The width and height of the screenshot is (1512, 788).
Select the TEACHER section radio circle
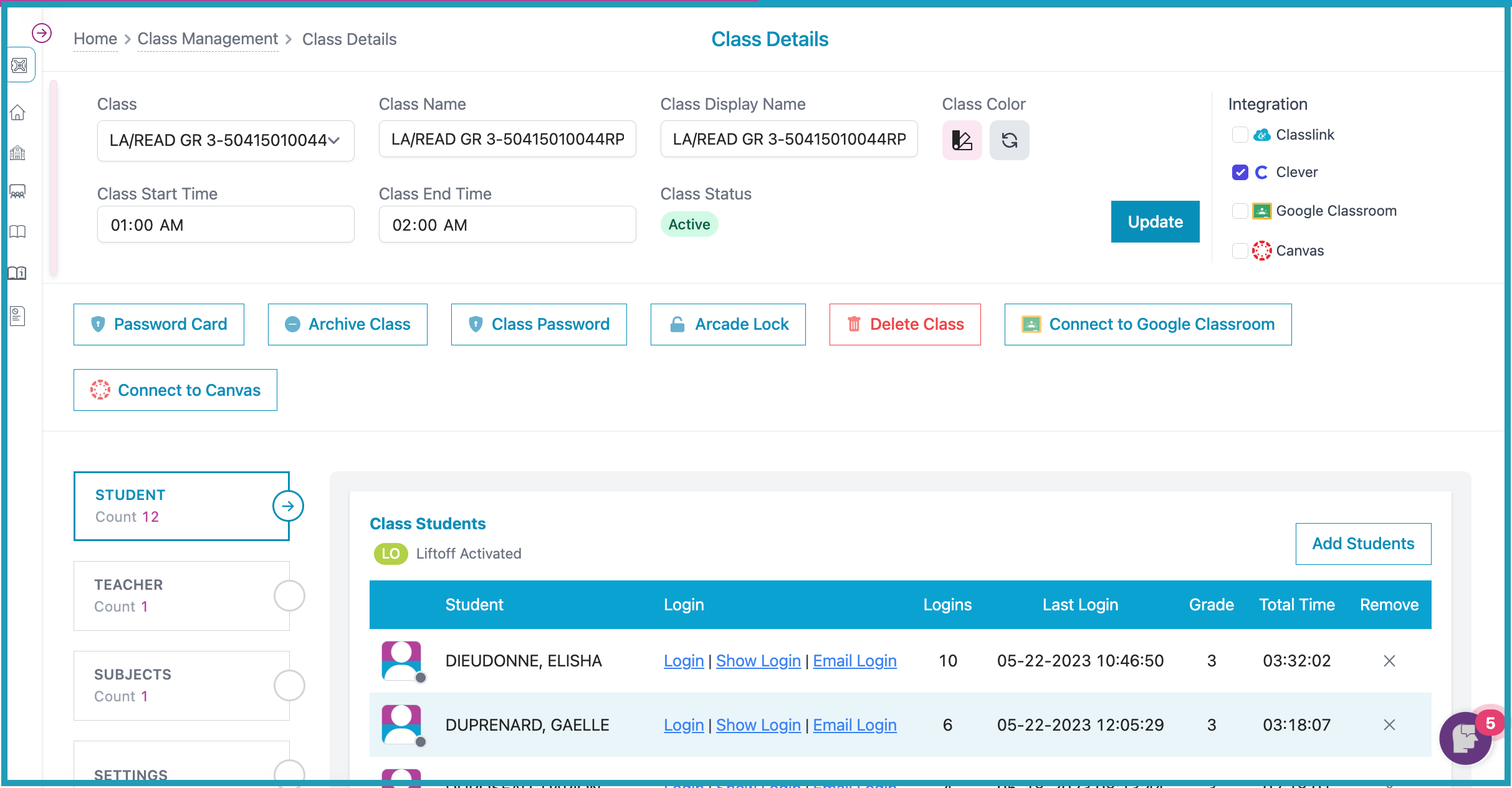point(289,596)
